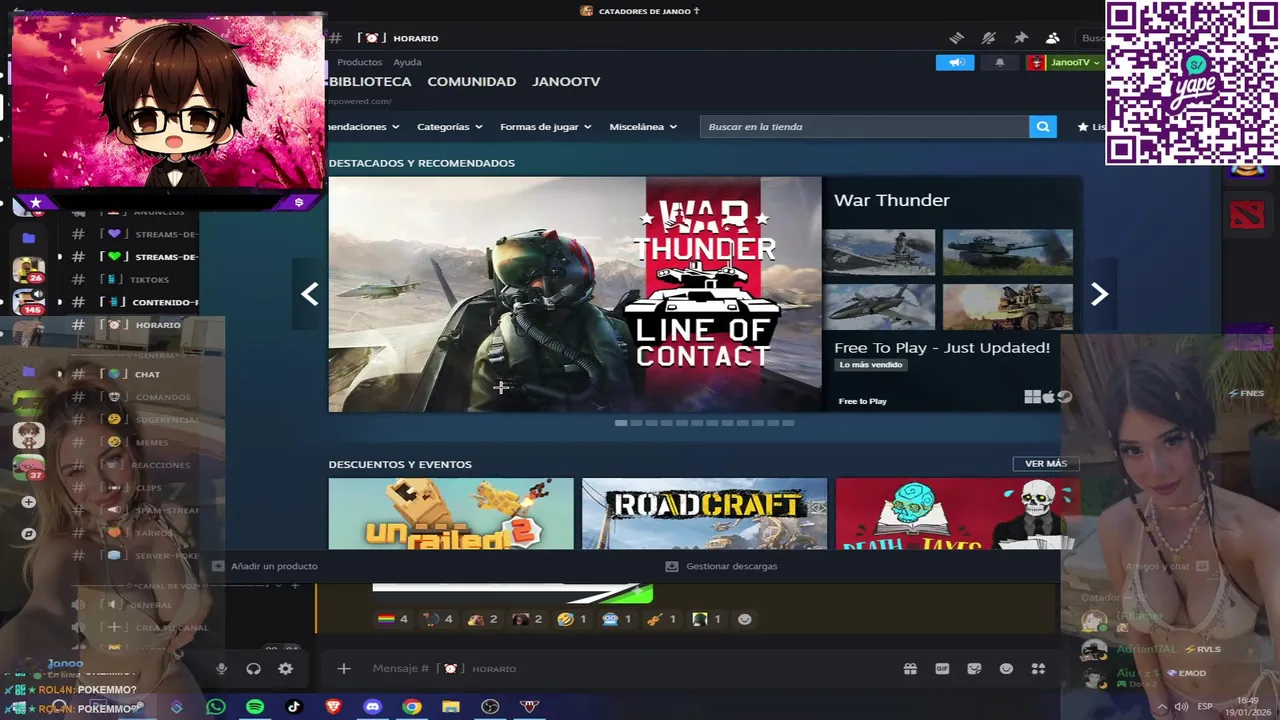This screenshot has width=1280, height=720.
Task: View War Thunder tank screenshot thumbnail
Action: pos(1007,252)
